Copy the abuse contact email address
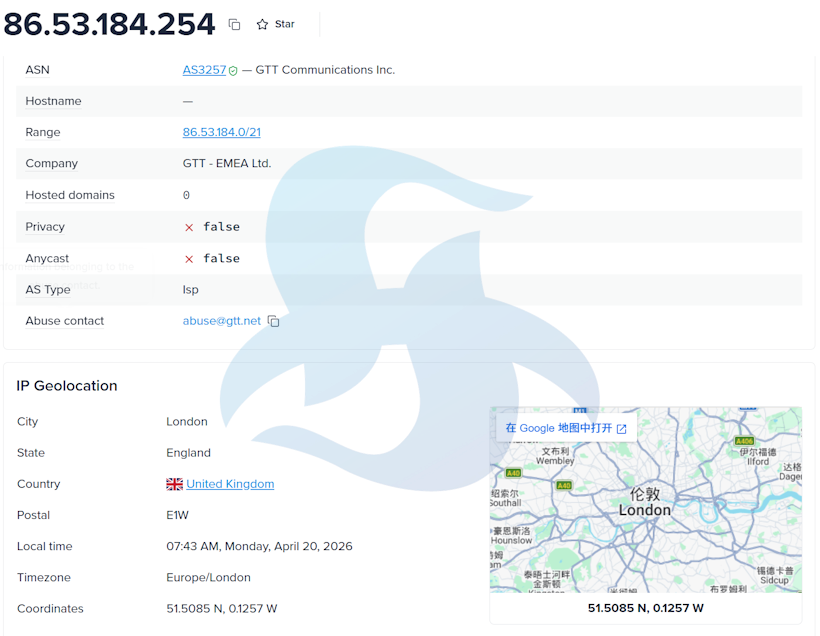 274,322
